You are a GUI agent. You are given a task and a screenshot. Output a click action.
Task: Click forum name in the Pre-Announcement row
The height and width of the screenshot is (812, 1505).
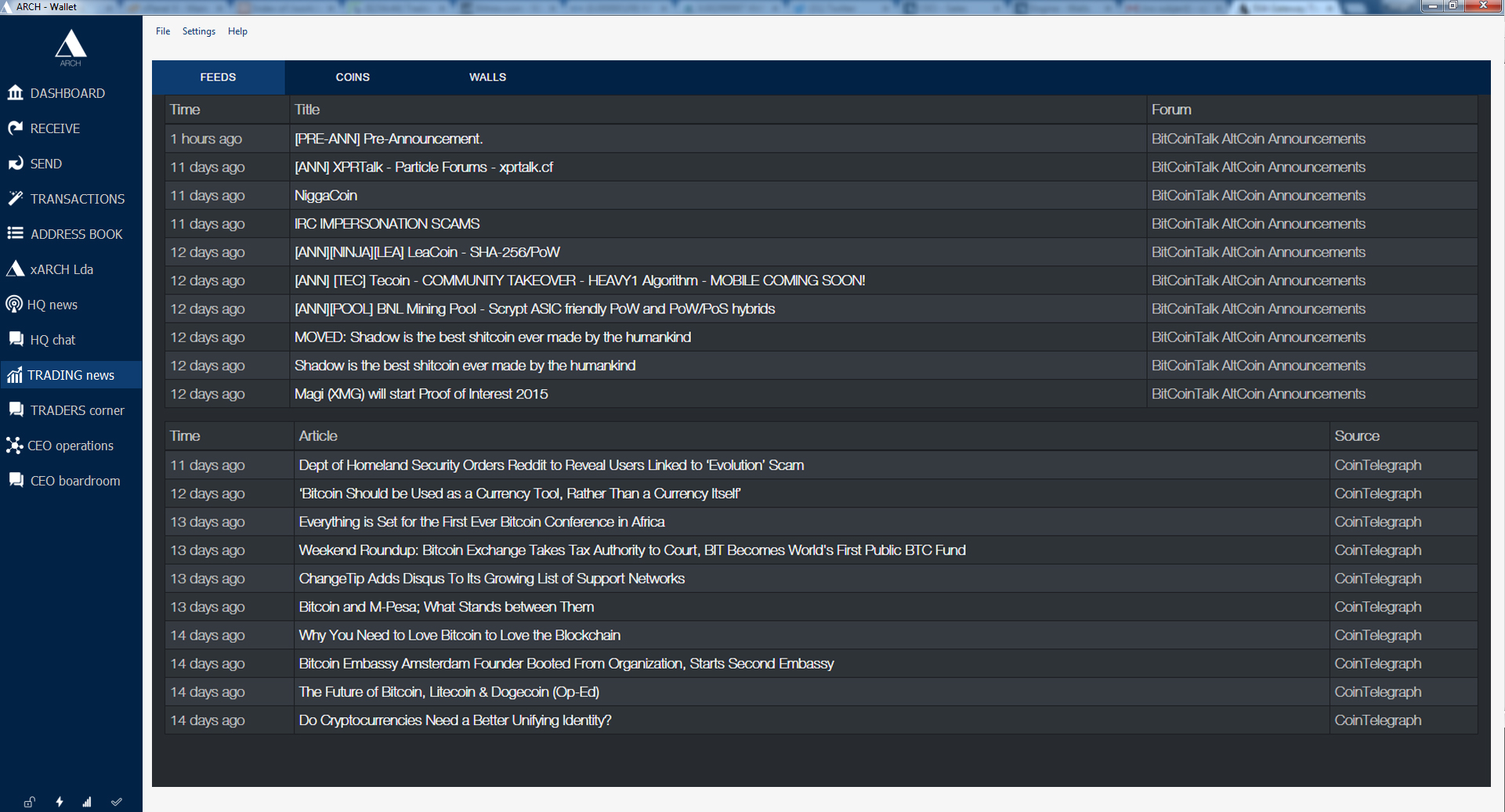tap(1258, 139)
